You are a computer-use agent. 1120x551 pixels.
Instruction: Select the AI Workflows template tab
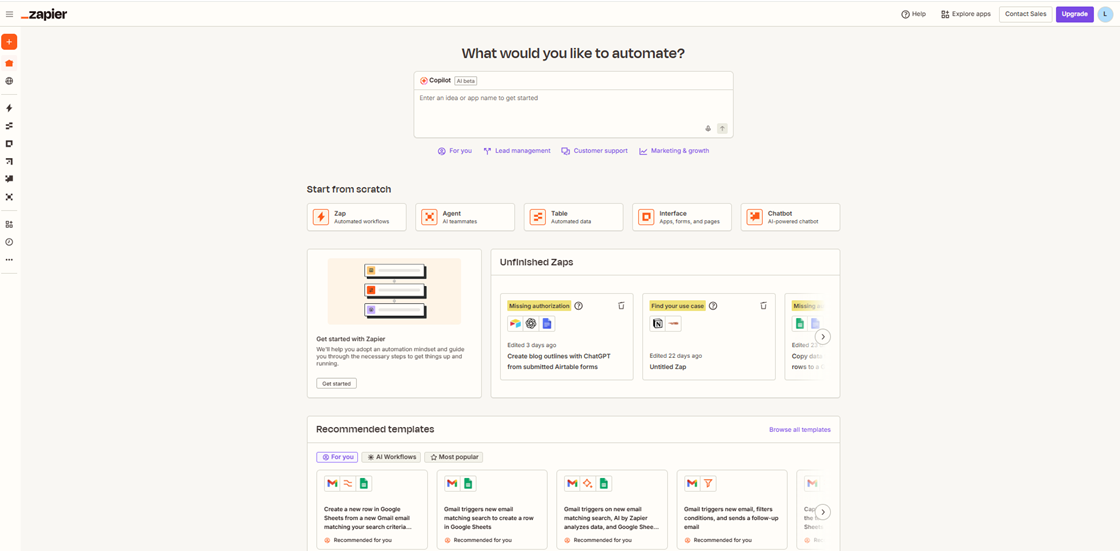[x=391, y=457]
